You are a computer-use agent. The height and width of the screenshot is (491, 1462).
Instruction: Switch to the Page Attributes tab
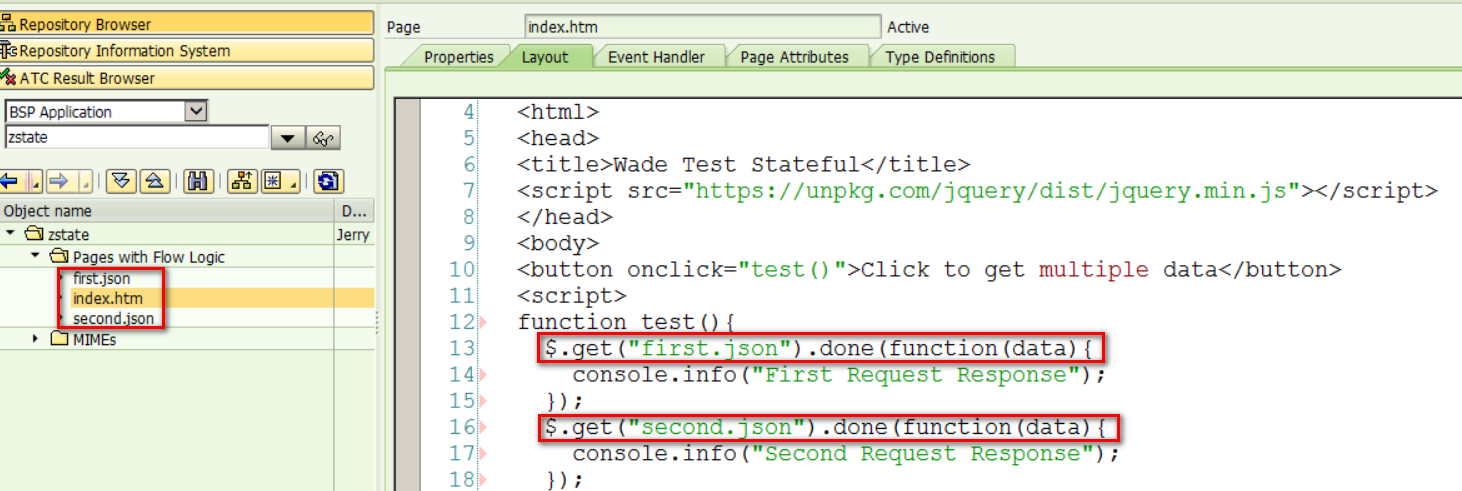(794, 57)
